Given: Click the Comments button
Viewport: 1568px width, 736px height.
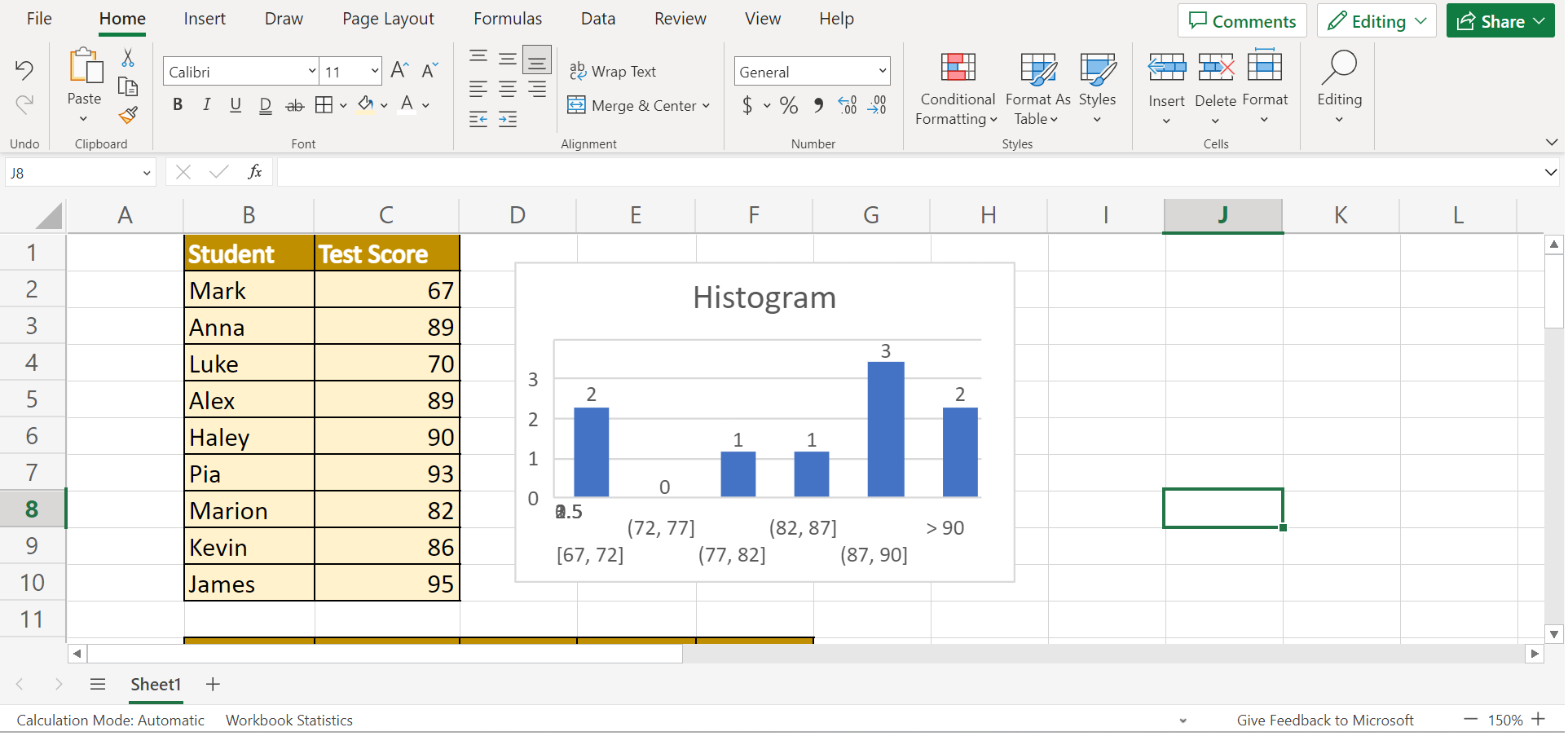Looking at the screenshot, I should point(1241,21).
